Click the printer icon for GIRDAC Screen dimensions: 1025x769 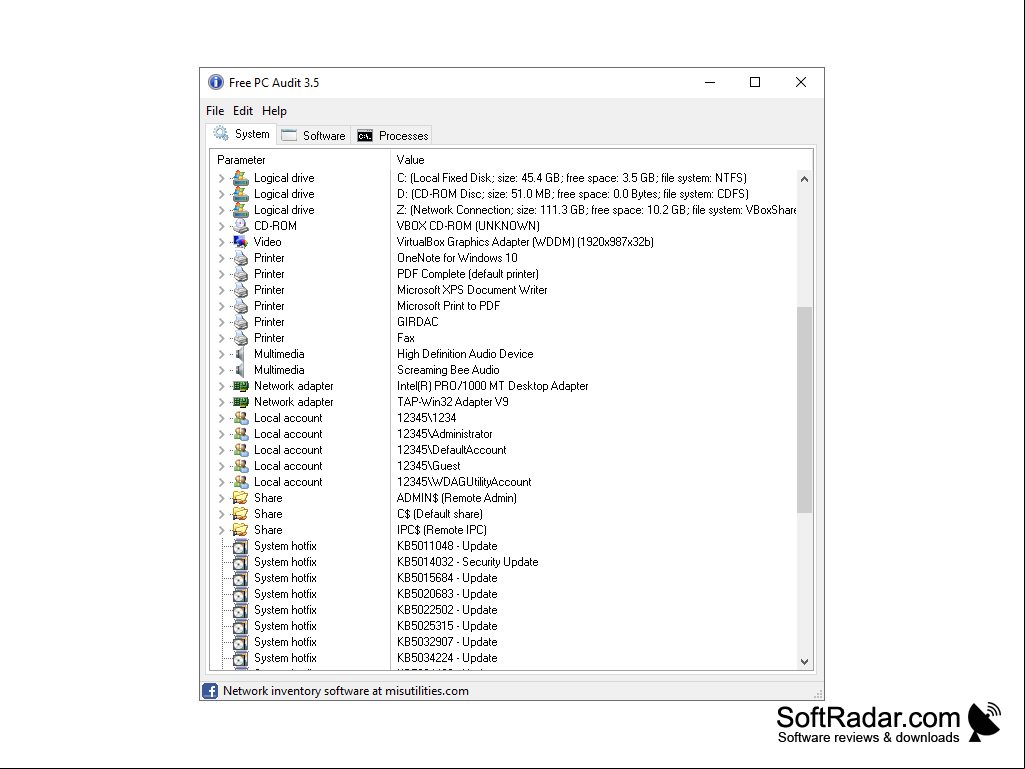coord(241,322)
